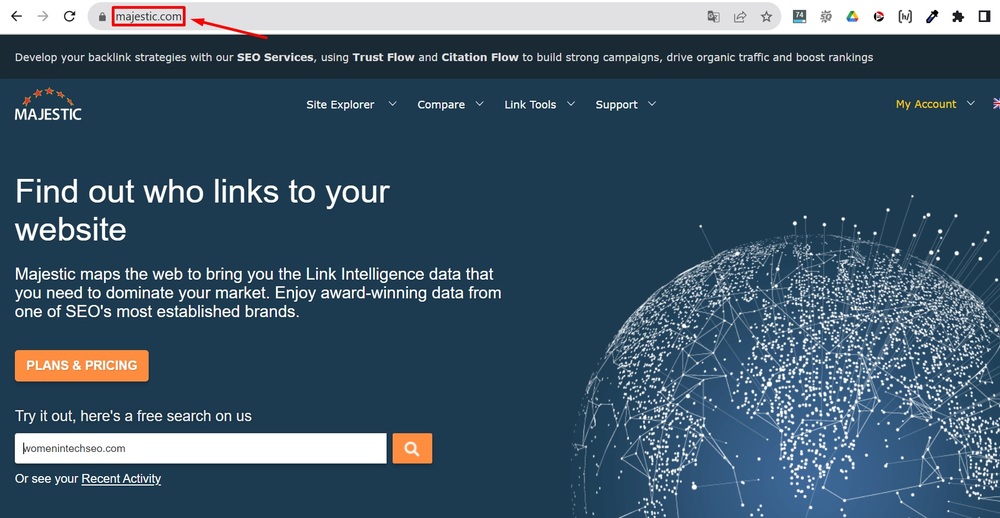Click "Try it out, here's a free search on us"
The image size is (1000, 518).
click(x=133, y=416)
